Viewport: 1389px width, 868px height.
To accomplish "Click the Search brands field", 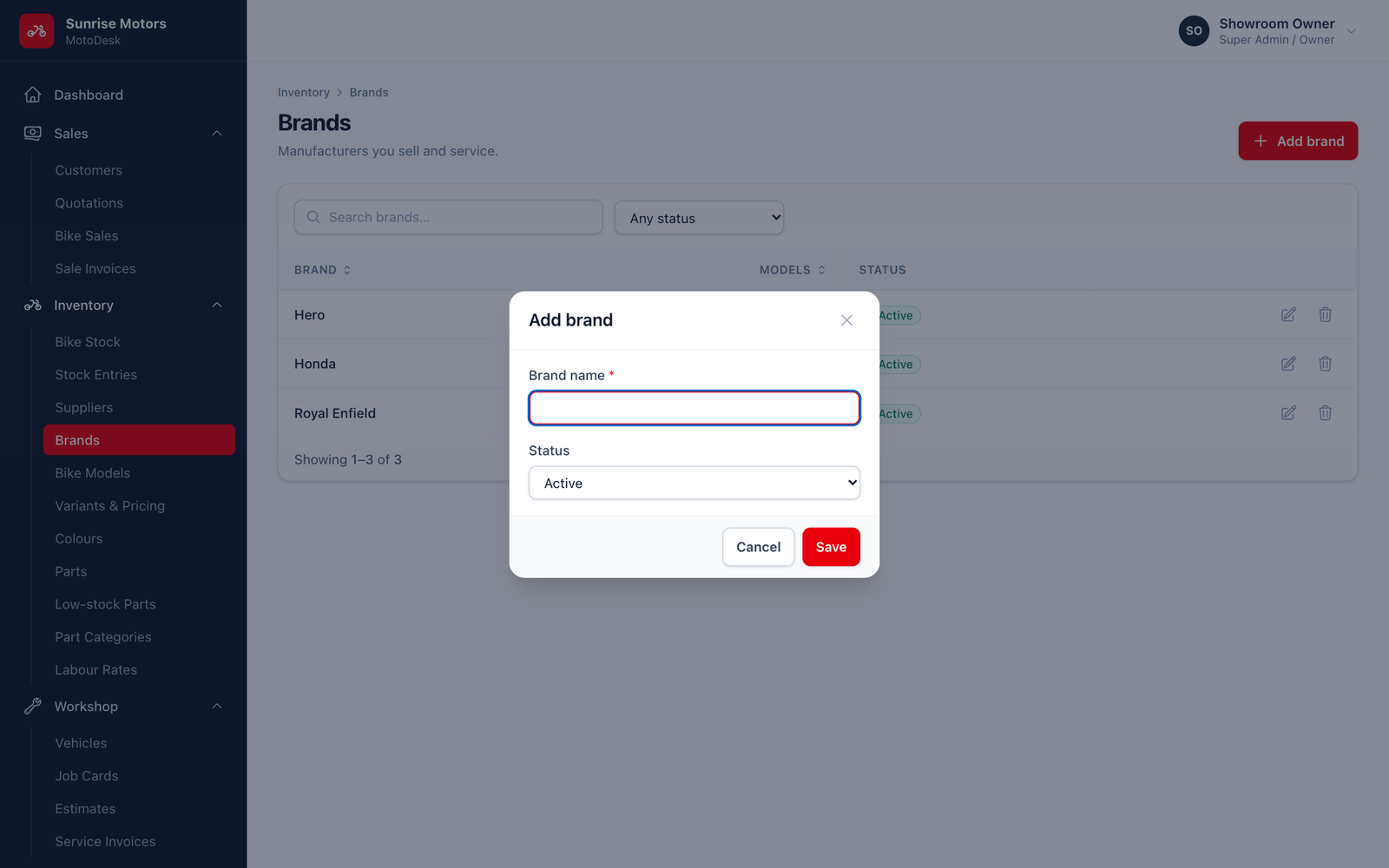I will 448,217.
